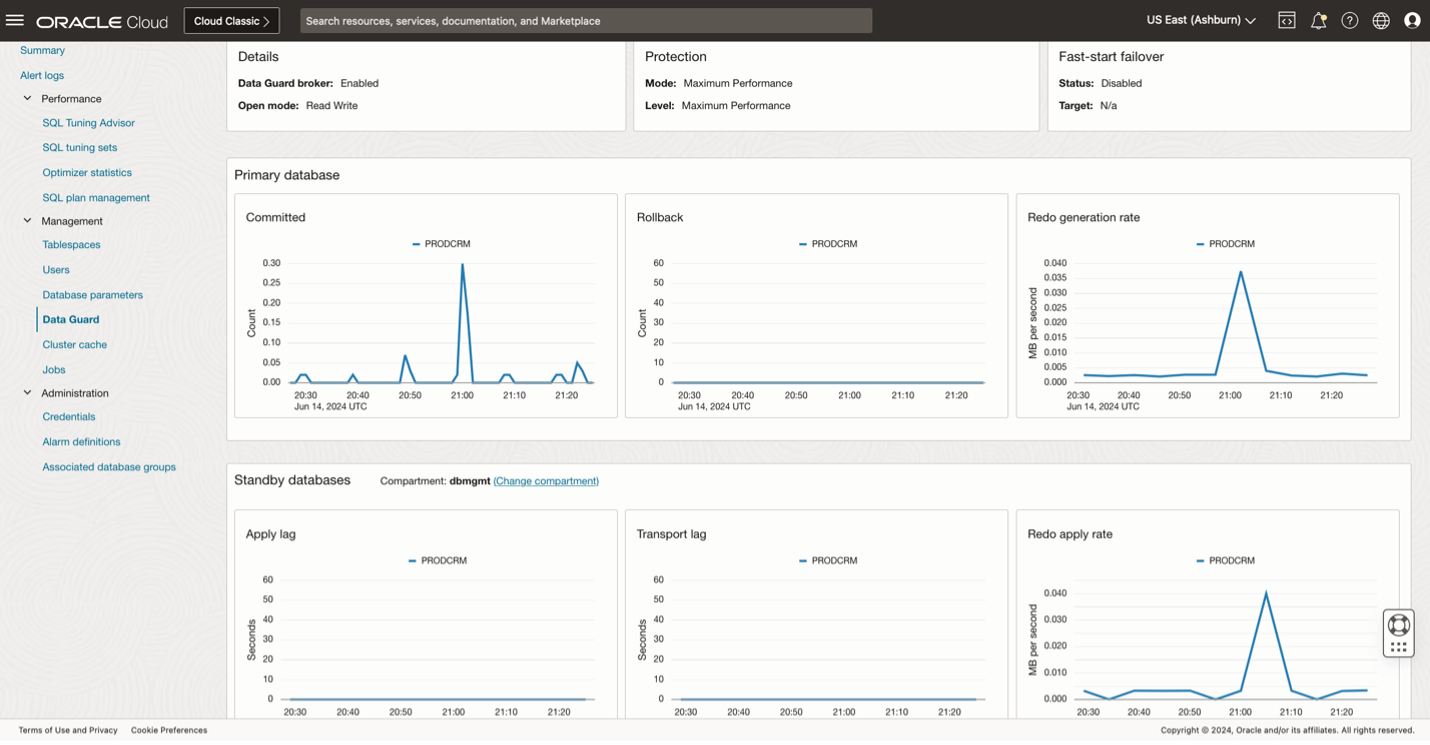This screenshot has width=1430, height=745.
Task: Open the language globe icon
Action: [1381, 20]
